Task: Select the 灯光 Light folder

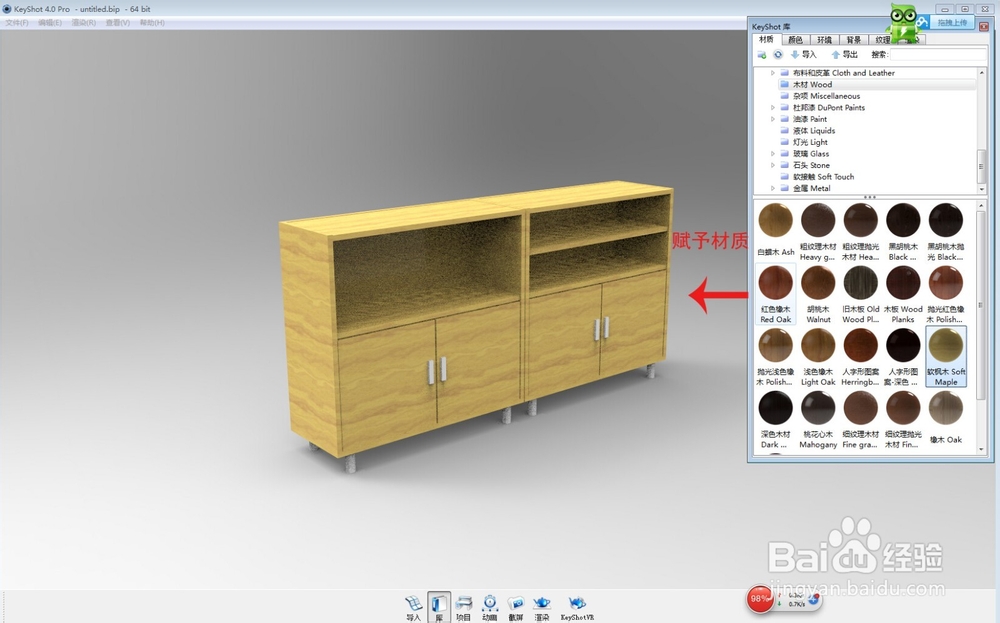Action: click(x=810, y=142)
